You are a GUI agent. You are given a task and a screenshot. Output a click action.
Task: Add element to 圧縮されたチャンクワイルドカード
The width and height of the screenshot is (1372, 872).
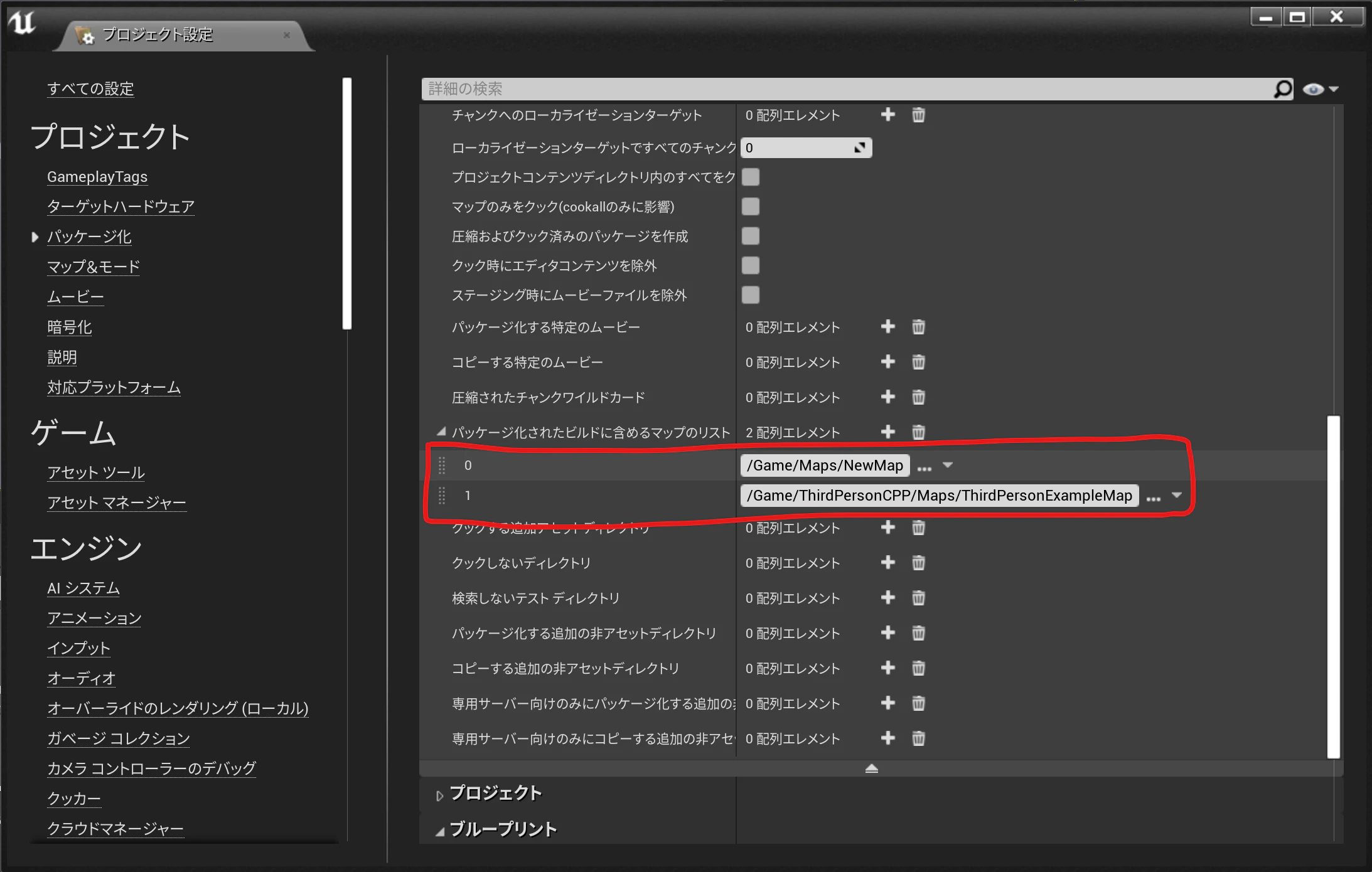point(887,397)
